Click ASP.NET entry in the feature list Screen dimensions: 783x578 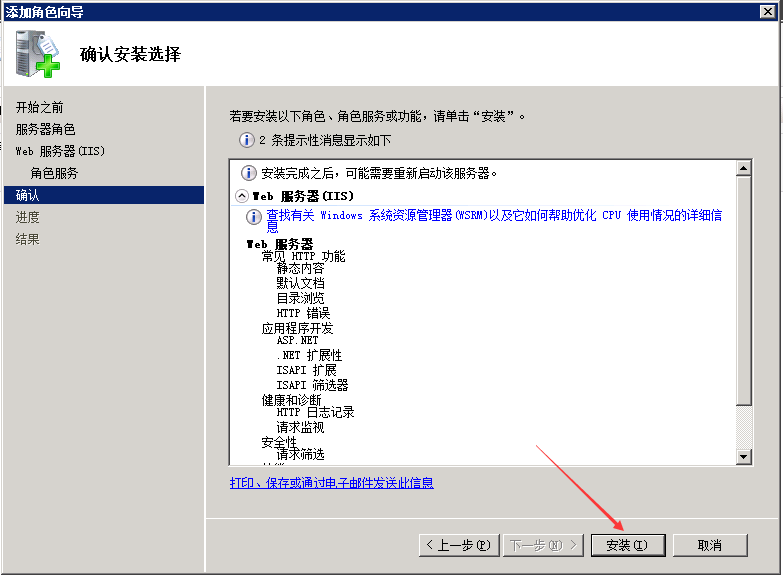tap(297, 340)
